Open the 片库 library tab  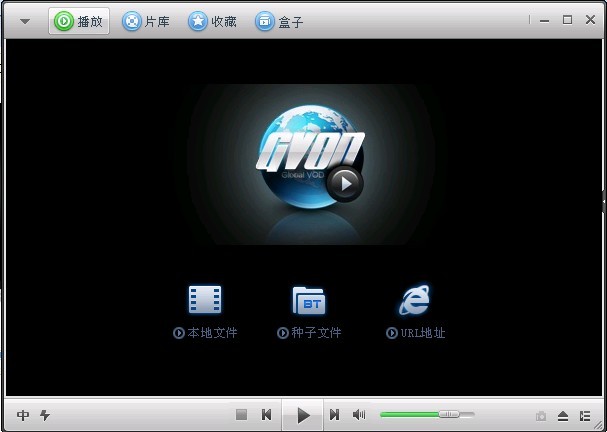point(145,21)
